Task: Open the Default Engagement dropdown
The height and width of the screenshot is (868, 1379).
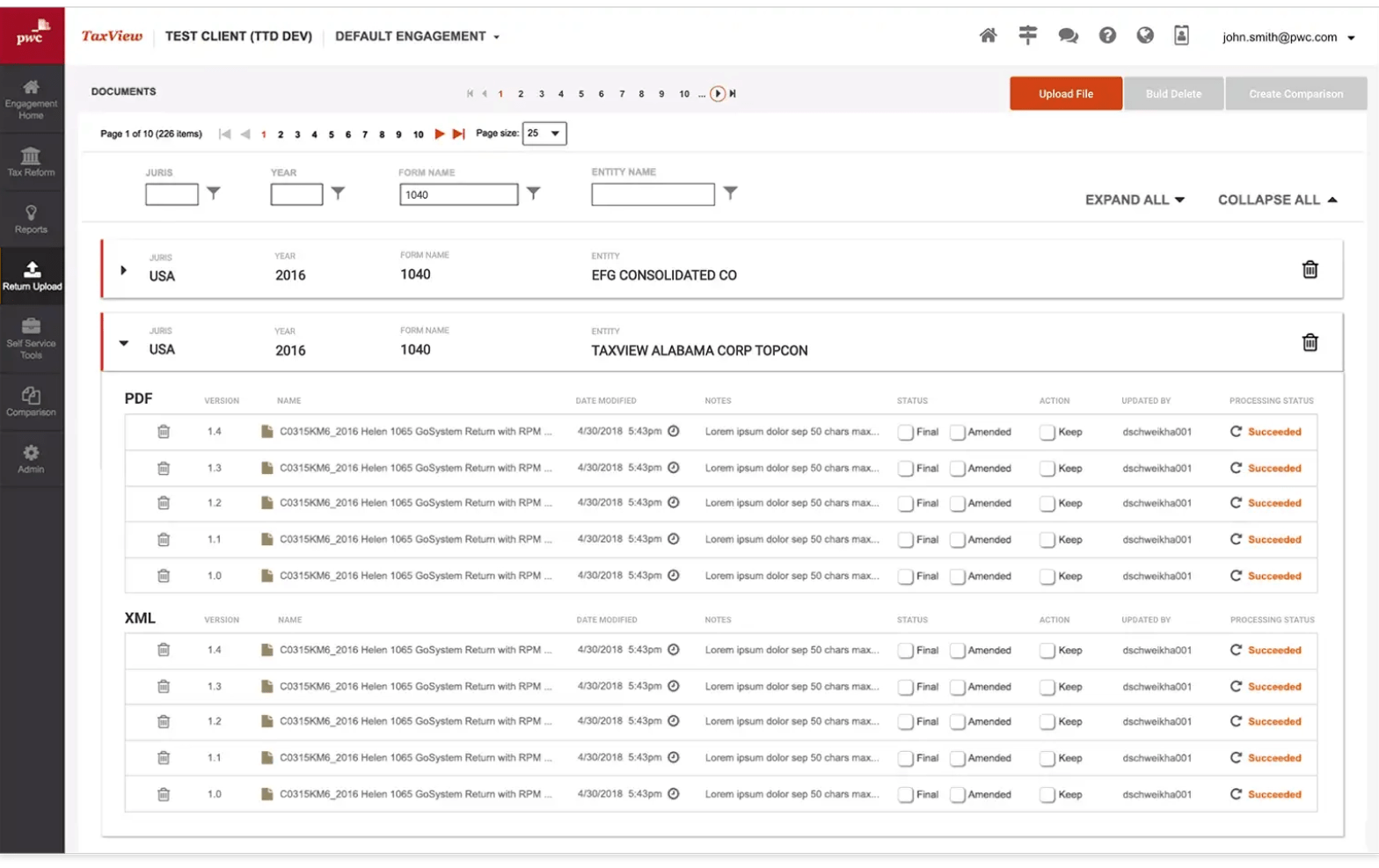Action: coord(417,37)
